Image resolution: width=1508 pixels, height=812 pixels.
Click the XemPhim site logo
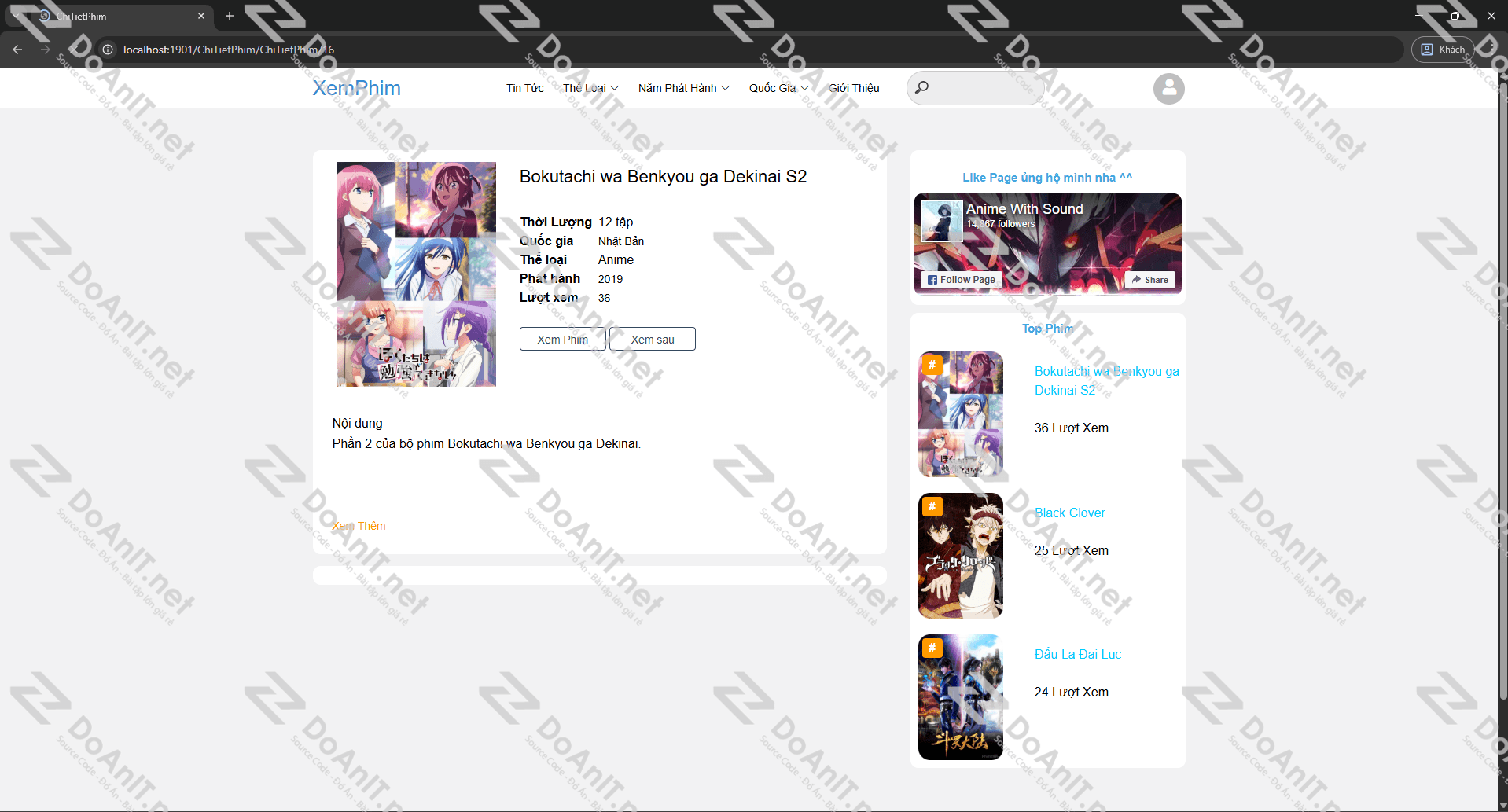356,88
